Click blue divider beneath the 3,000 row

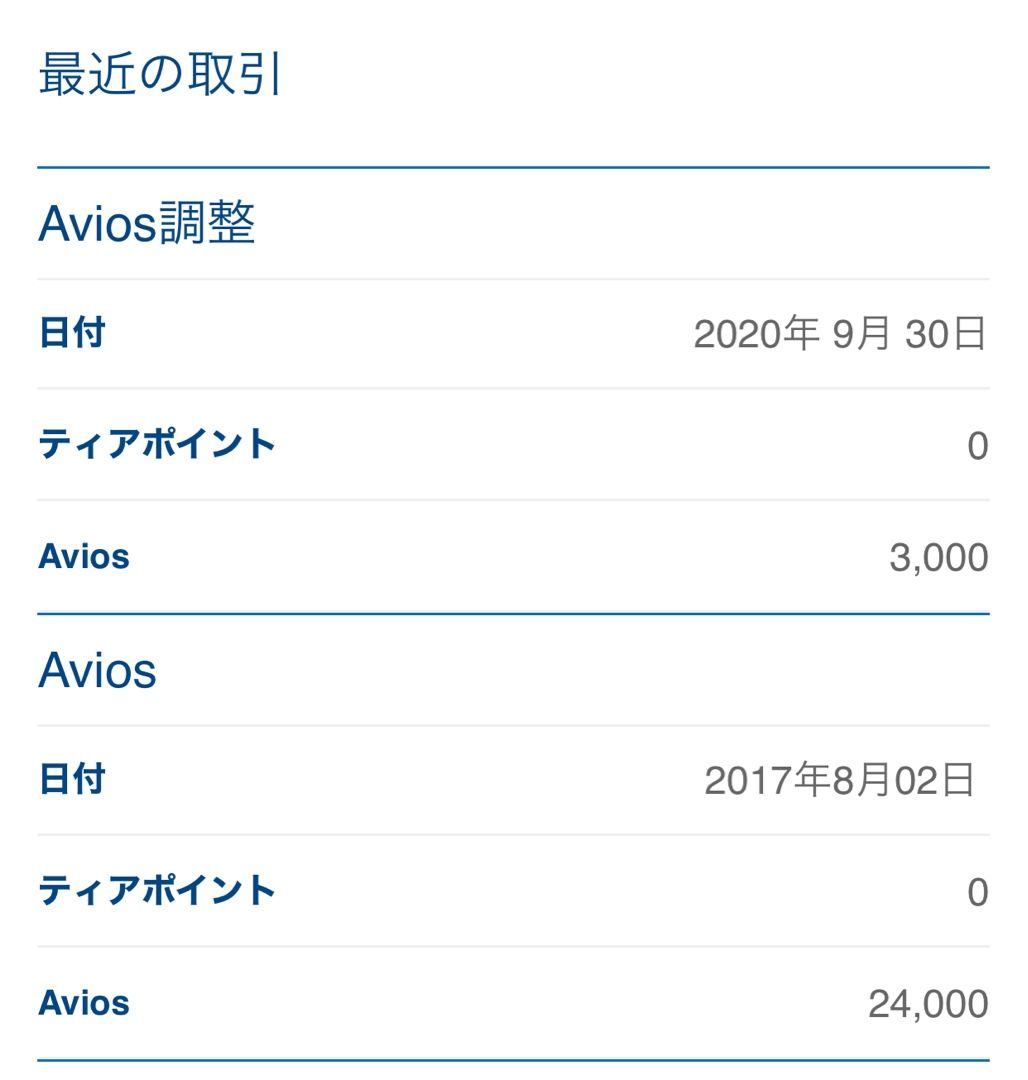(x=513, y=614)
